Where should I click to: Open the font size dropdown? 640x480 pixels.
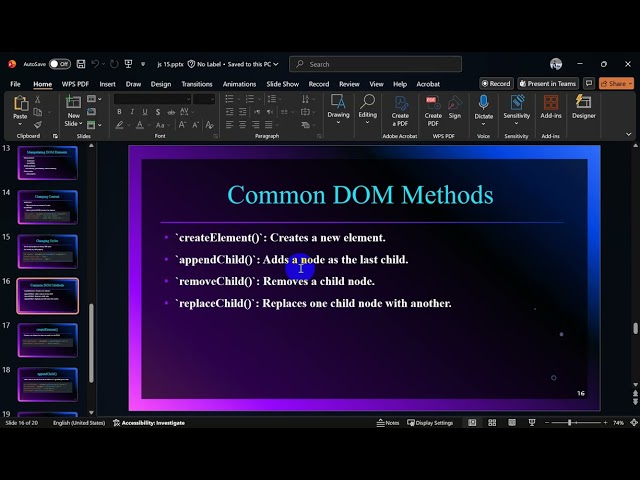click(212, 99)
